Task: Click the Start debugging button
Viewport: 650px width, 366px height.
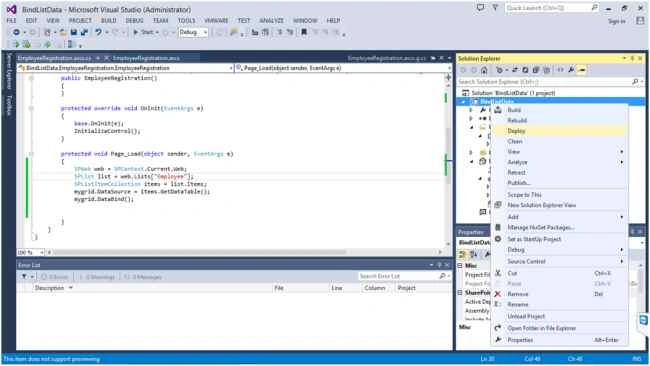Action: click(x=145, y=32)
